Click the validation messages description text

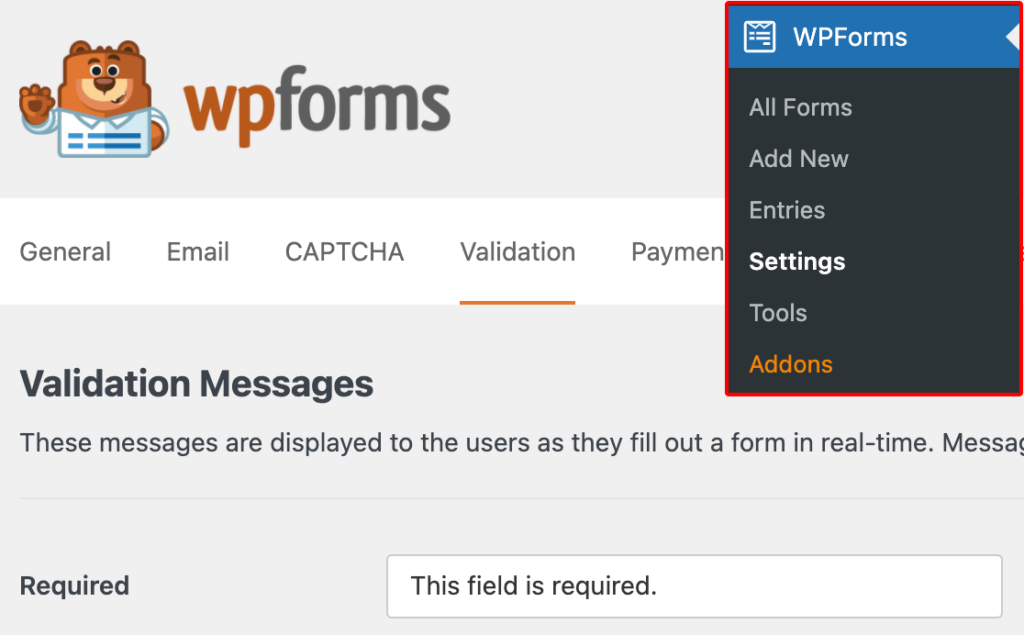[x=522, y=443]
